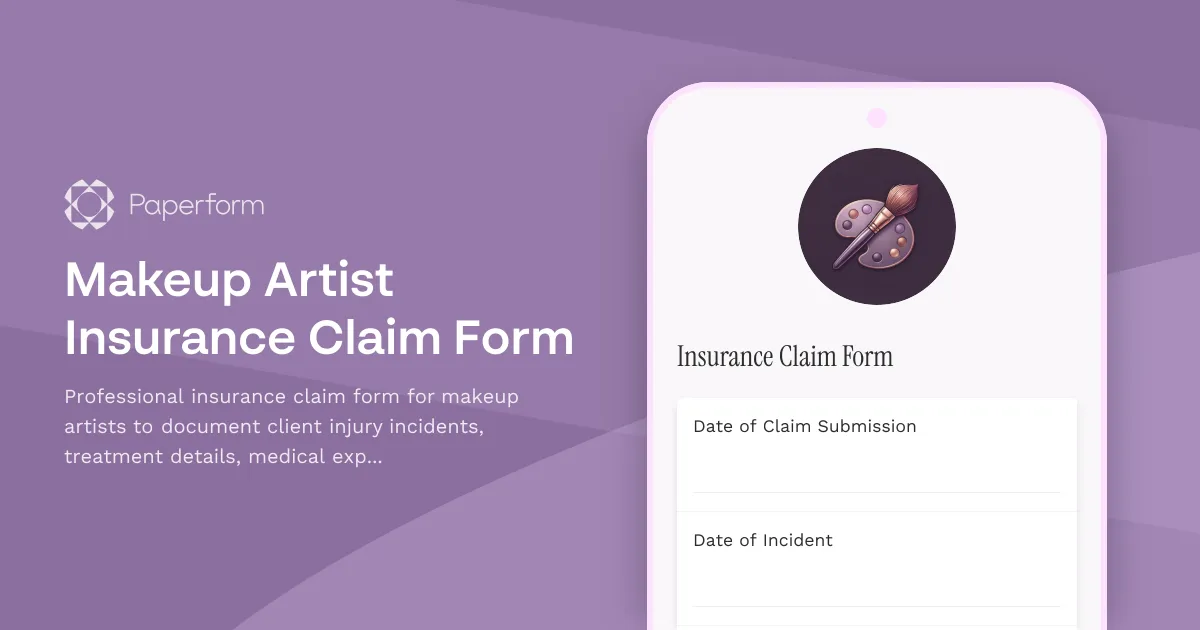Click the Date of Claim Submission card
This screenshot has width=1200, height=630.
coord(877,455)
